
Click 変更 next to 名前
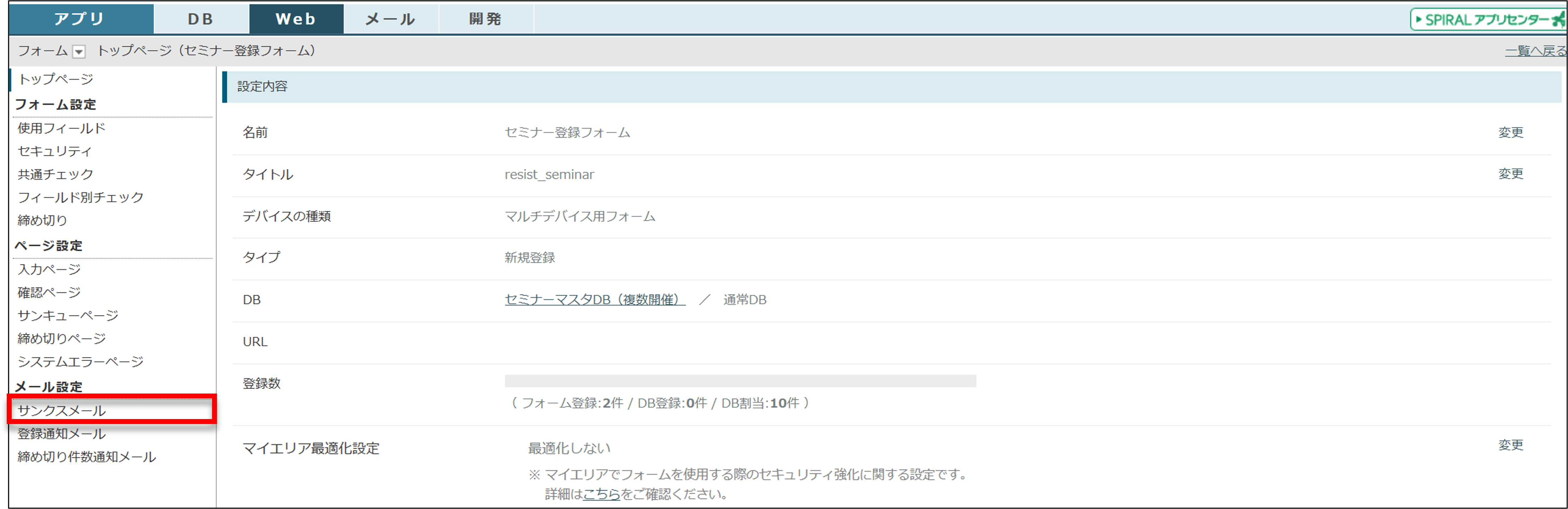pyautogui.click(x=1510, y=132)
